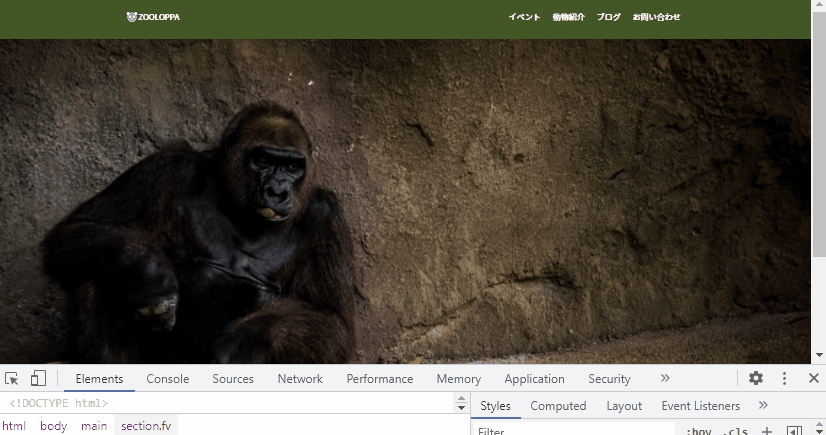Toggle the :hov element state panel
Viewport: 826px width, 435px height.
click(x=699, y=431)
